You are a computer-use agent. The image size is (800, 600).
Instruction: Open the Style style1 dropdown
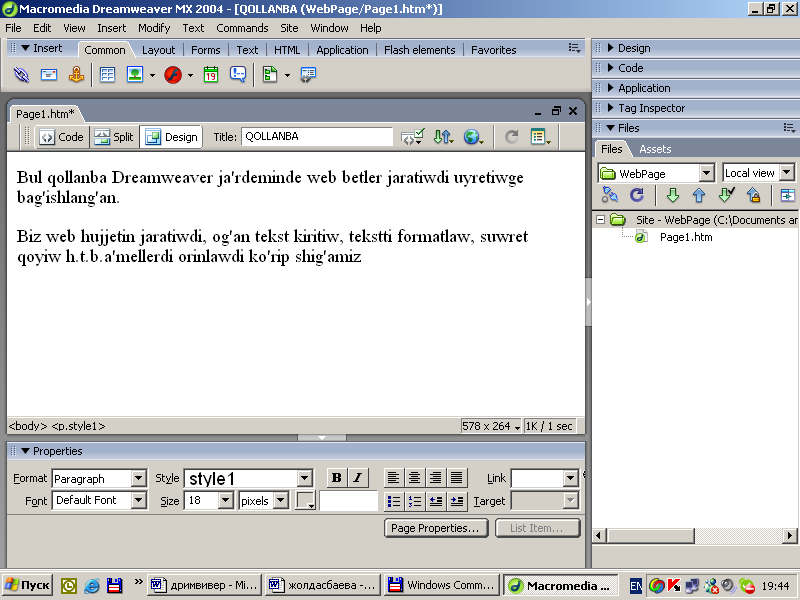pos(305,479)
